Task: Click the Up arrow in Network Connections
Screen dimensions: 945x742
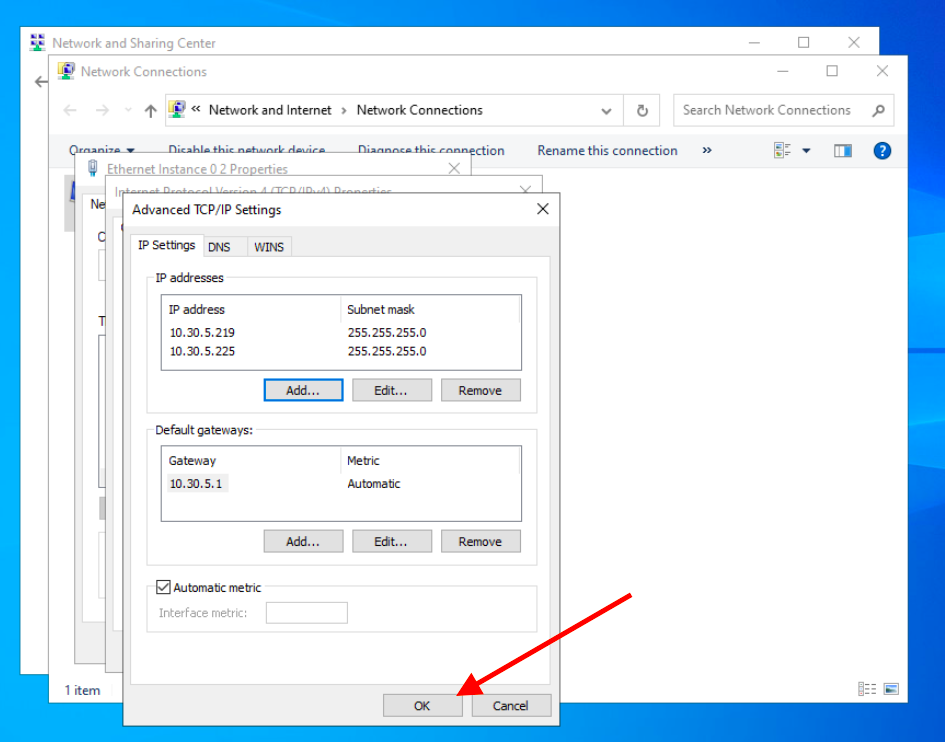Action: [151, 110]
